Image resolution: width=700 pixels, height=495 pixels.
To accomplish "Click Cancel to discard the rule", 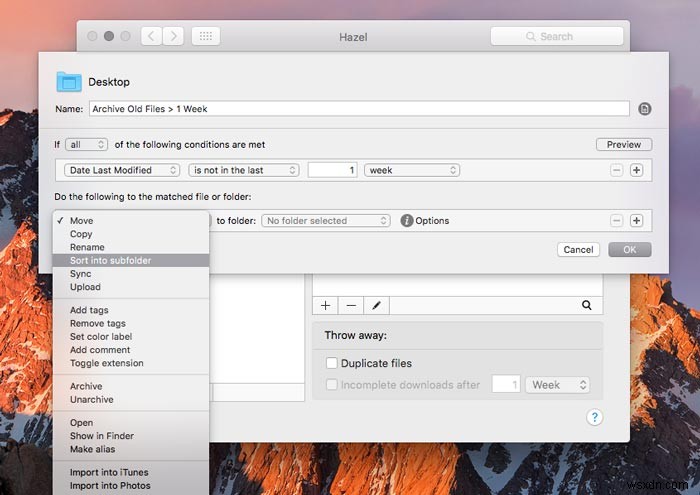I will tap(578, 250).
